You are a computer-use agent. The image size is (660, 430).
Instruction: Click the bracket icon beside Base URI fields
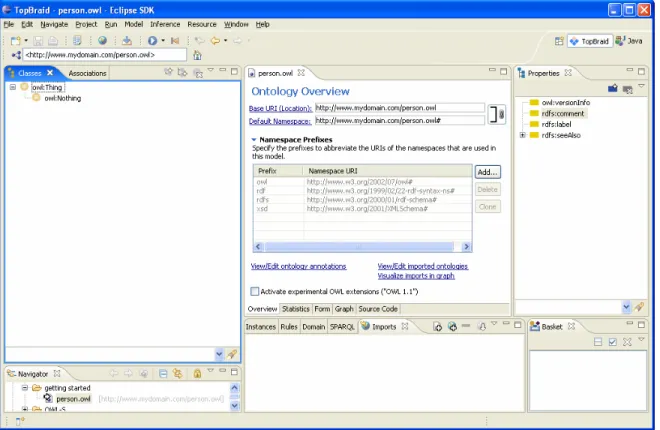496,114
